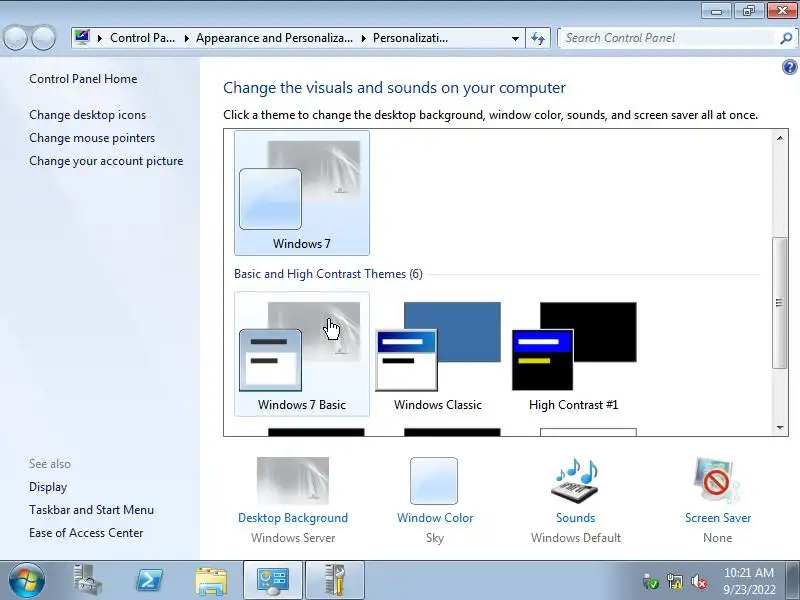Expand the arrow before Control Panel breadcrumb
800x600 pixels.
coord(99,38)
